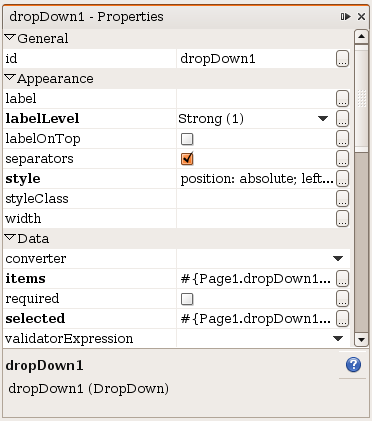Image resolution: width=372 pixels, height=421 pixels.
Task: Click the dropDown1 (DropDown) description text
Action: coord(89,389)
